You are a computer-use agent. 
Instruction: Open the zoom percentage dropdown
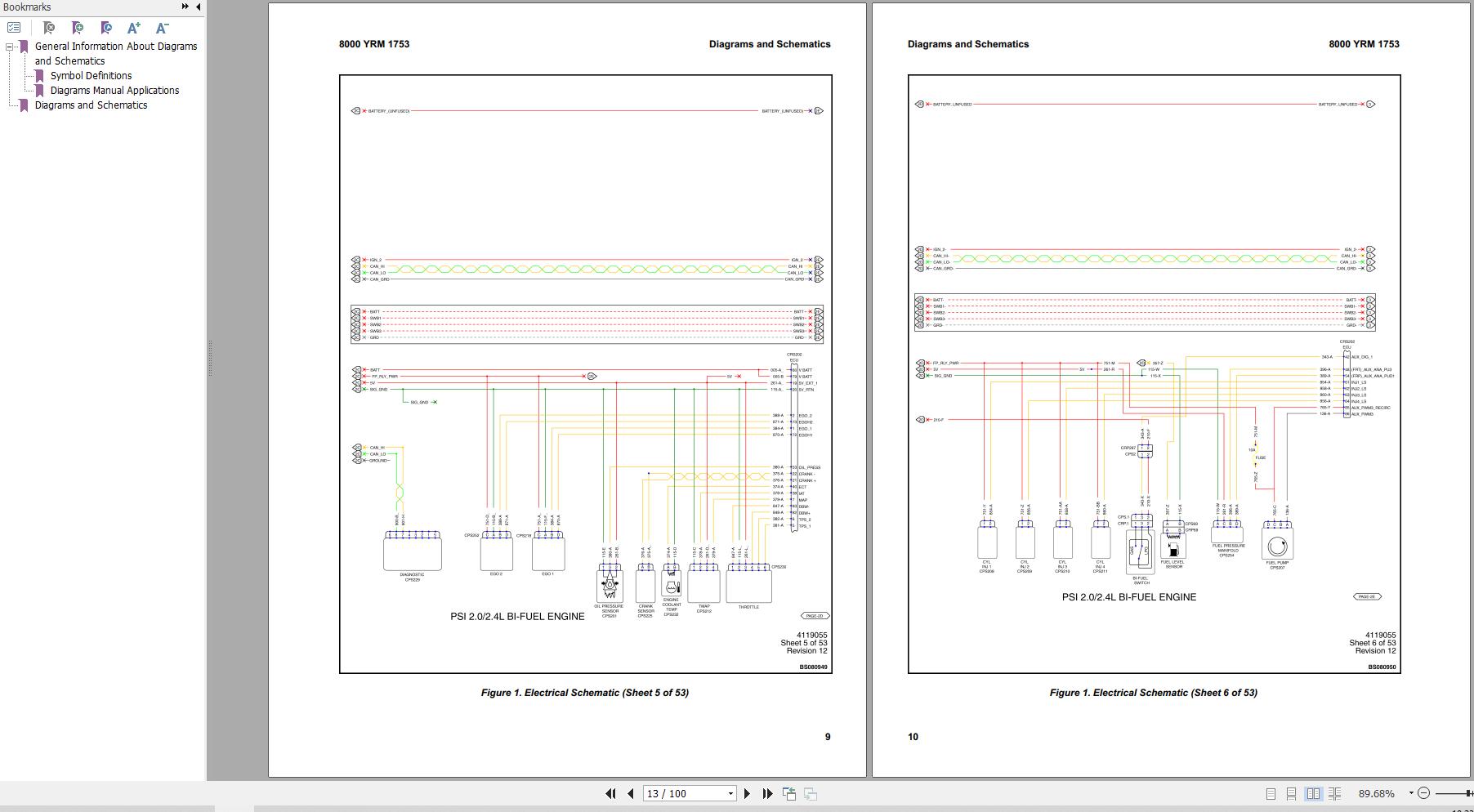click(x=1410, y=793)
